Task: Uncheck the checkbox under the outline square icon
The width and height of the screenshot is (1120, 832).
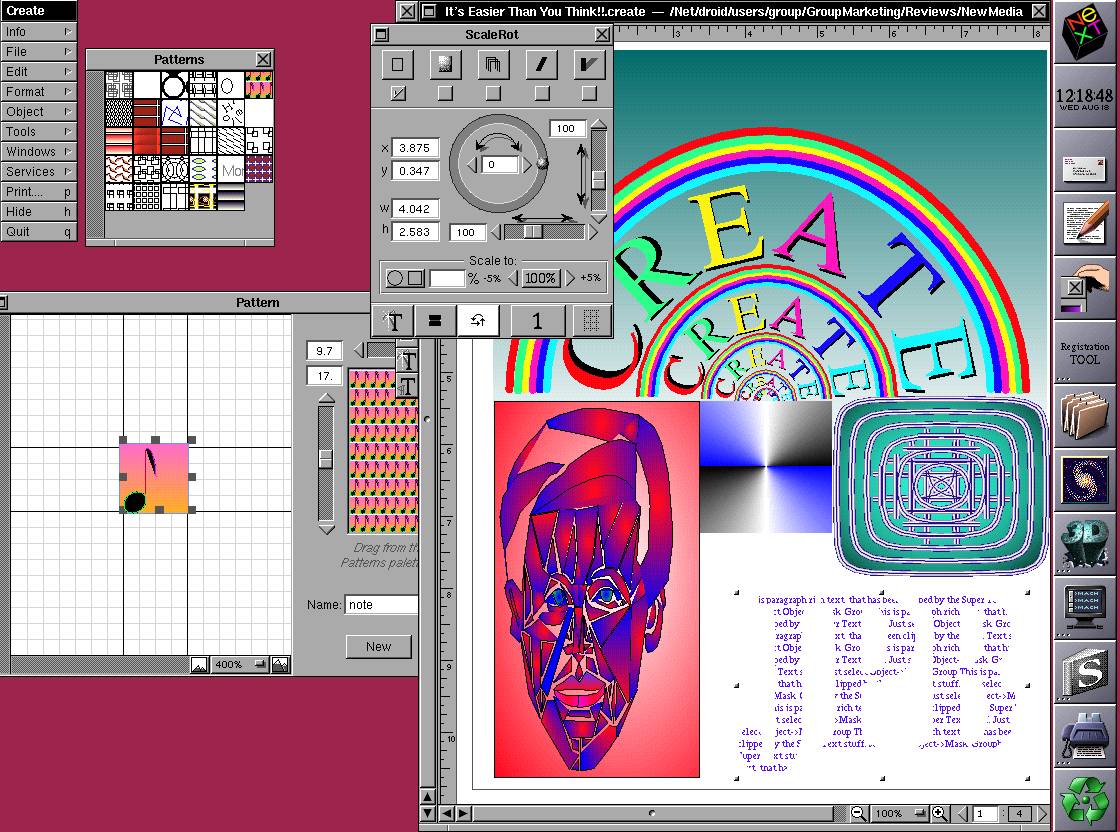Action: tap(398, 93)
